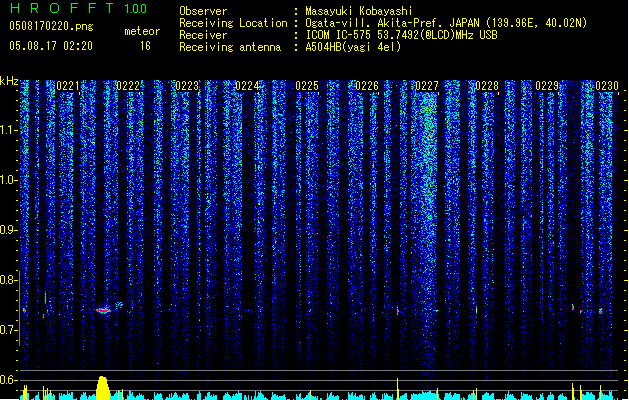The height and width of the screenshot is (400, 629).
Task: Click the 0221 time marker
Action: click(x=68, y=86)
